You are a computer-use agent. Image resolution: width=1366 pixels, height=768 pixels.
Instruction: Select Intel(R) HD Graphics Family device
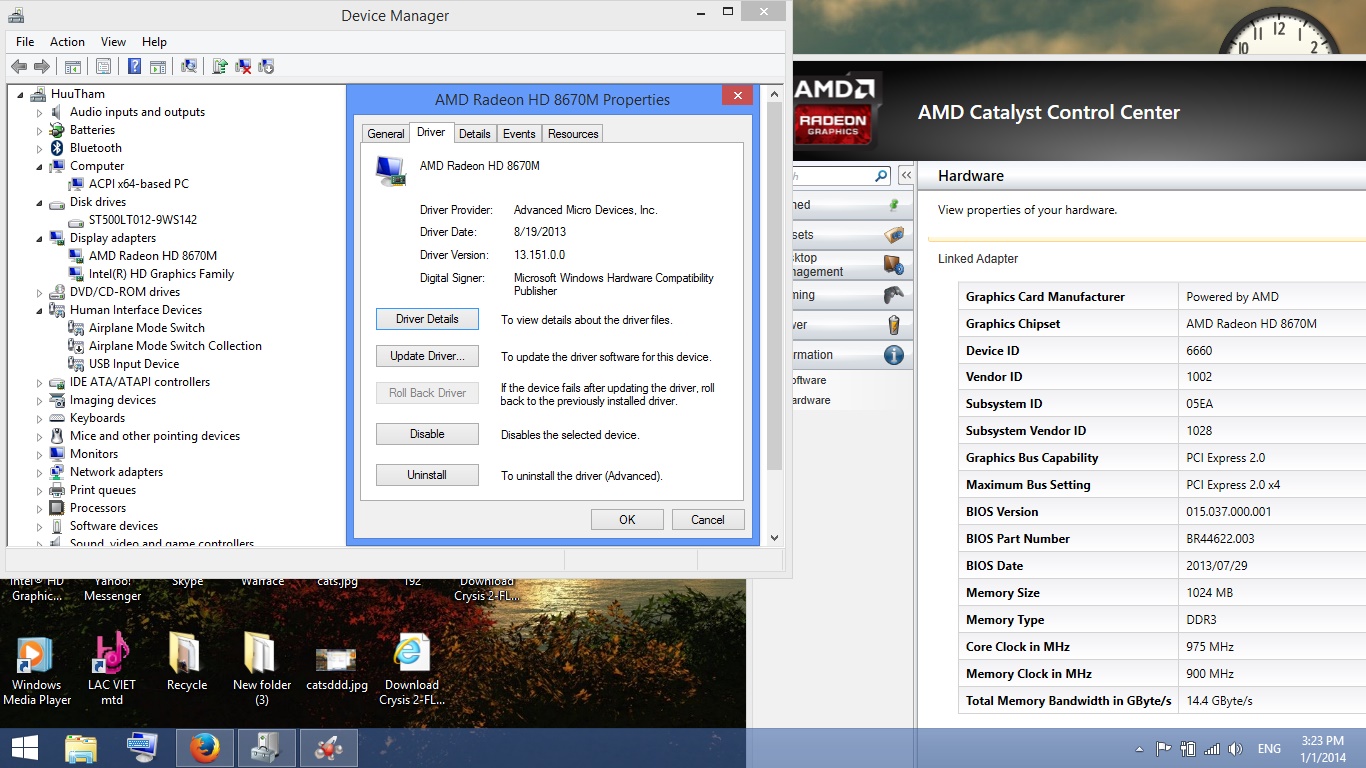pyautogui.click(x=160, y=274)
